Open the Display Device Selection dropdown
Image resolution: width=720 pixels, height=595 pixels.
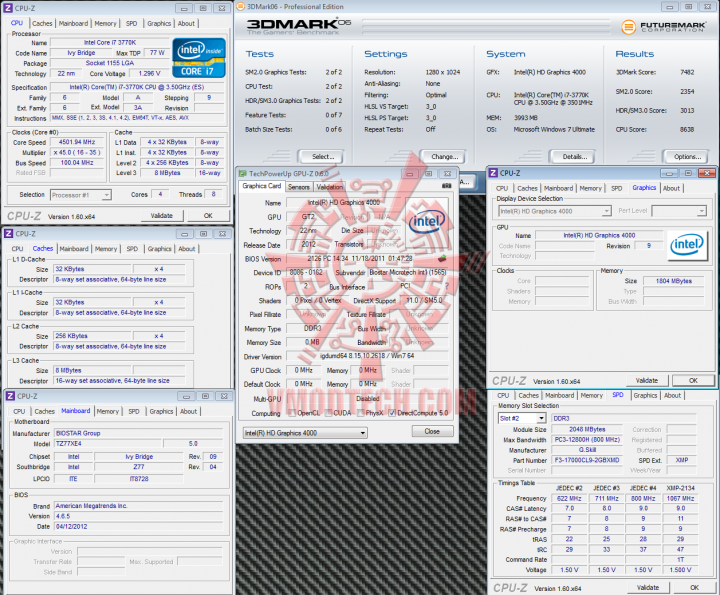tap(553, 211)
